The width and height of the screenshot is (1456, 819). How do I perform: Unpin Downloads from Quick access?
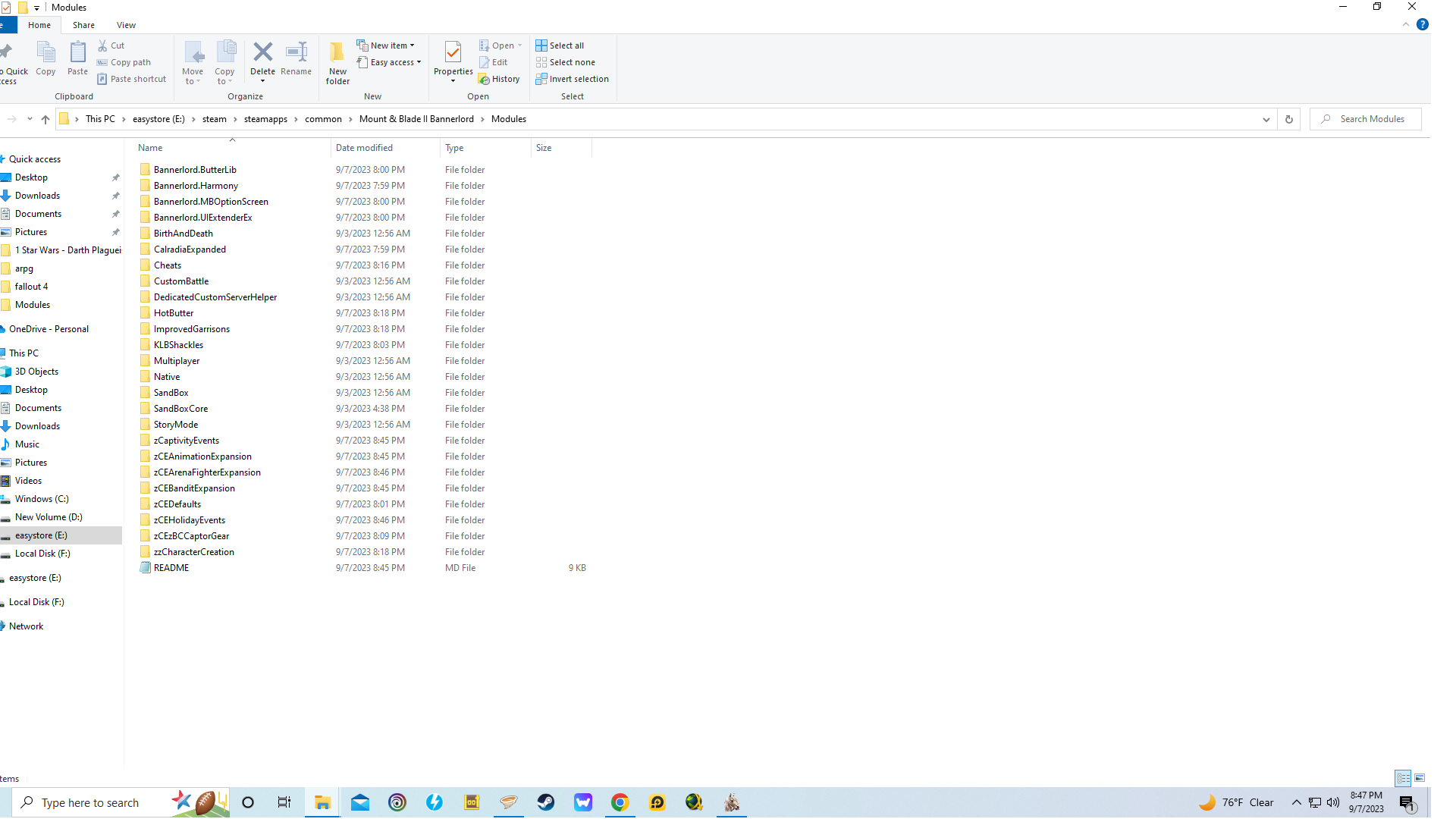pos(115,195)
